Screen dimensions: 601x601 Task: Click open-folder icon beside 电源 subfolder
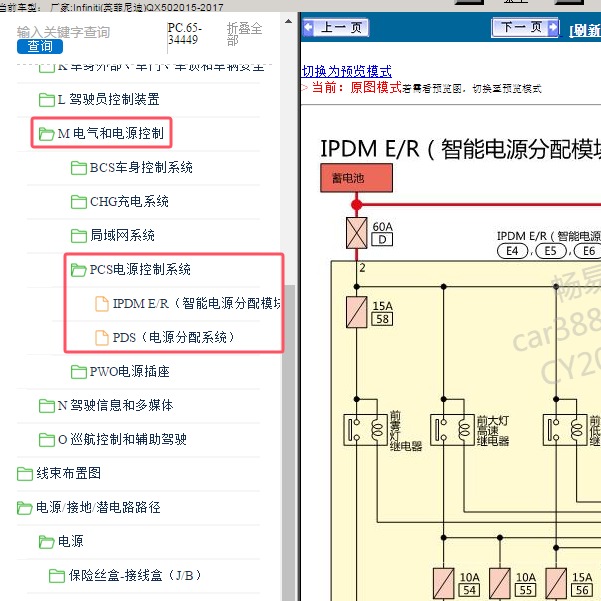tap(47, 542)
